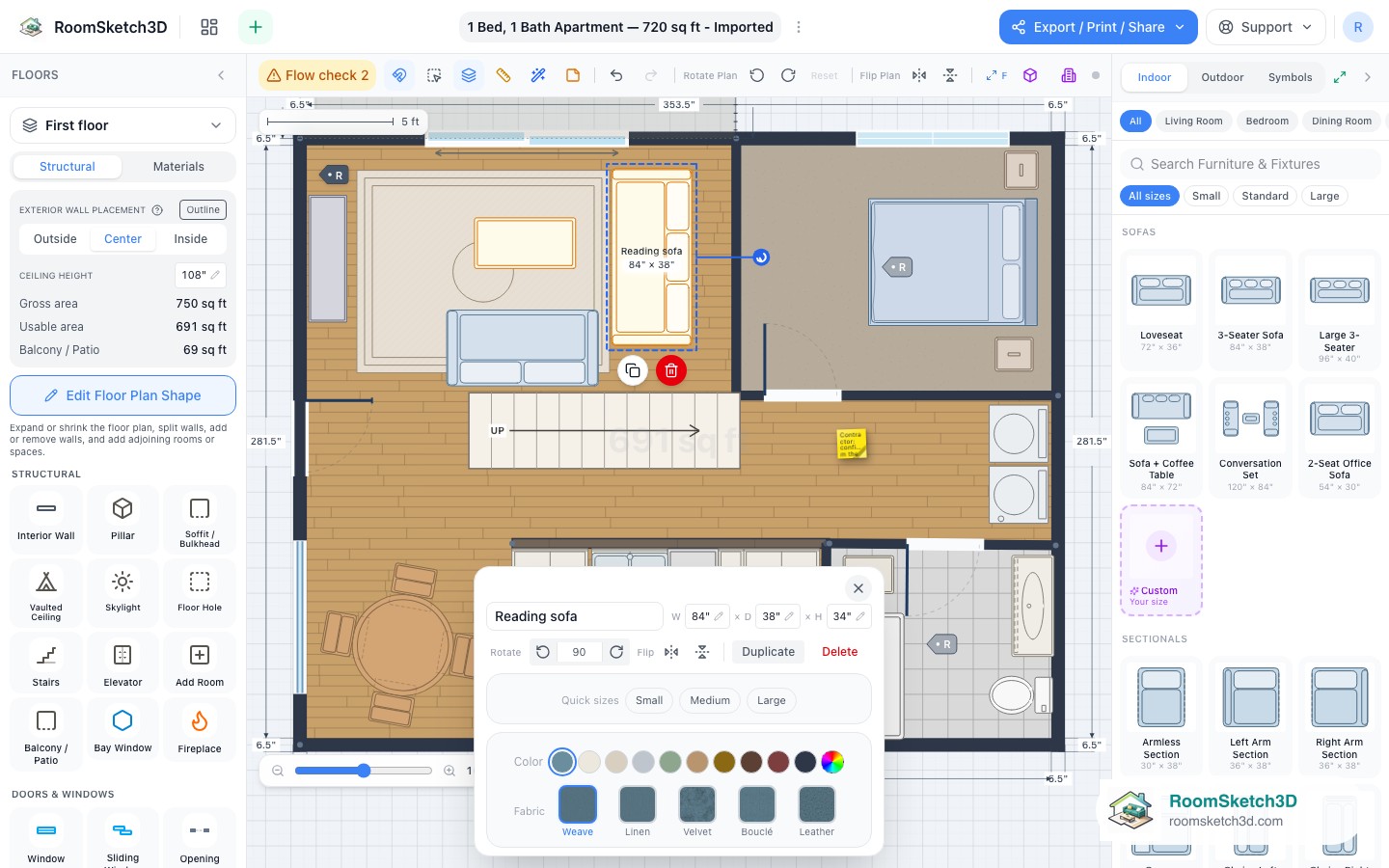Toggle the magnet snap tool
Image resolution: width=1389 pixels, height=868 pixels.
[399, 75]
